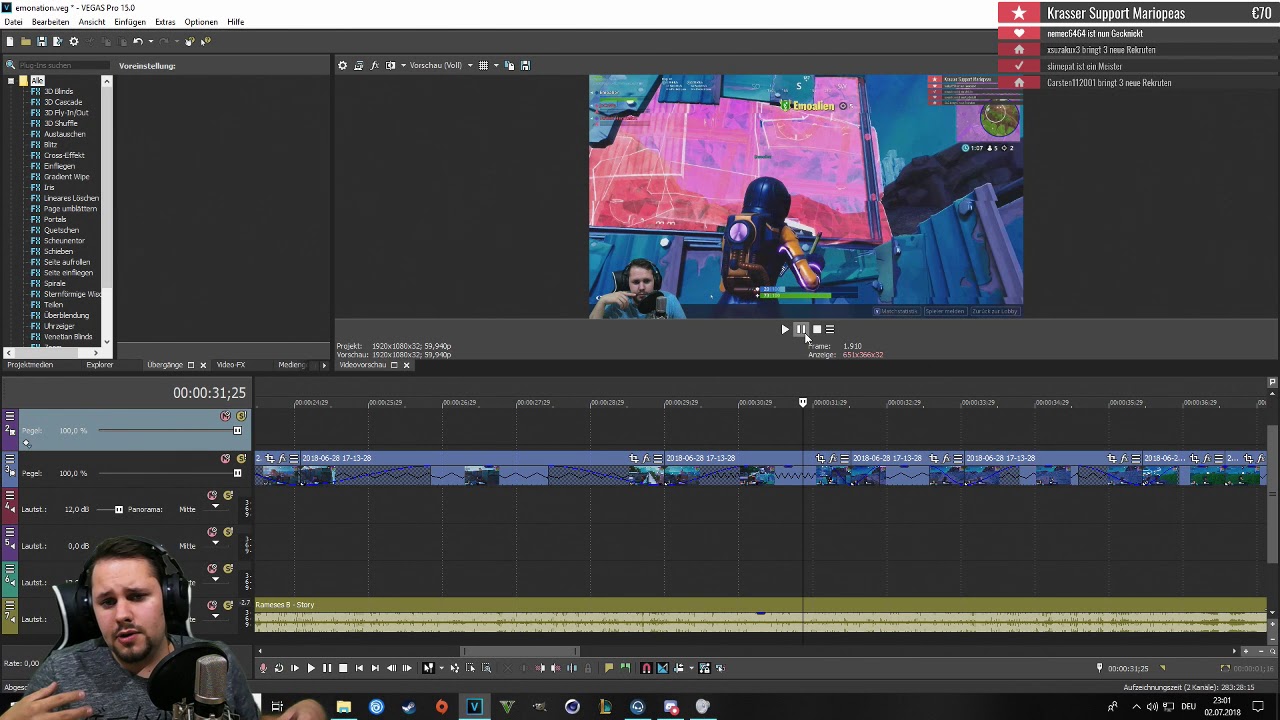Toggle automatic crossfades icon below timeline
The width and height of the screenshot is (1280, 720).
(662, 668)
